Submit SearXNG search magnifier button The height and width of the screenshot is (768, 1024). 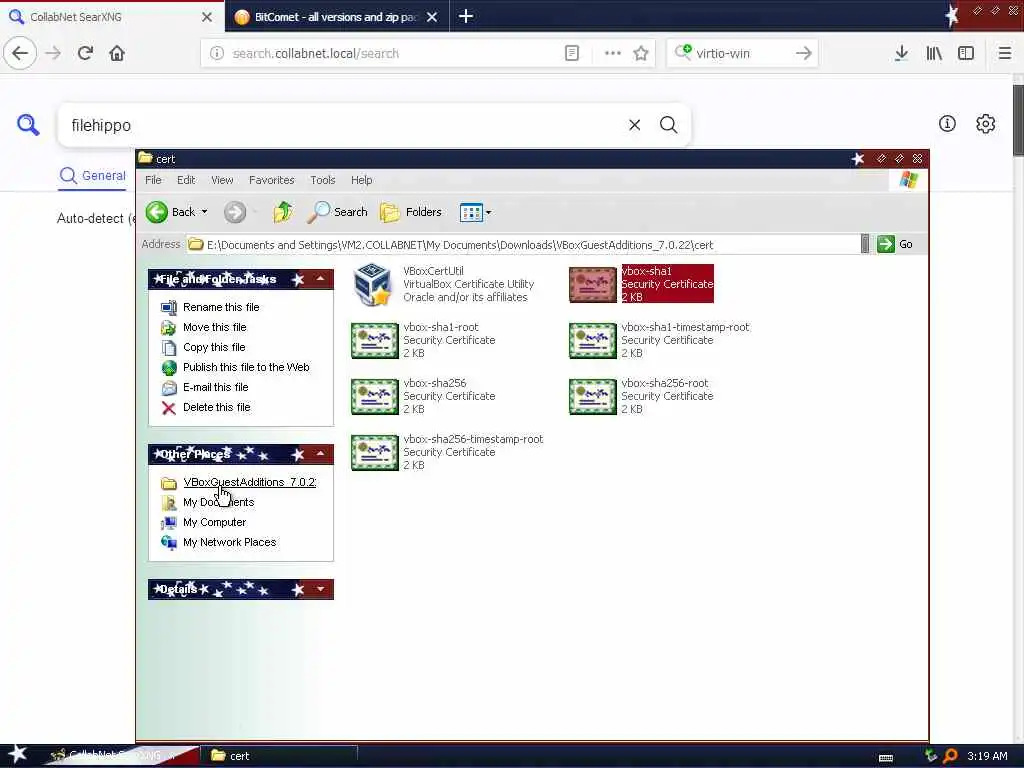[668, 125]
